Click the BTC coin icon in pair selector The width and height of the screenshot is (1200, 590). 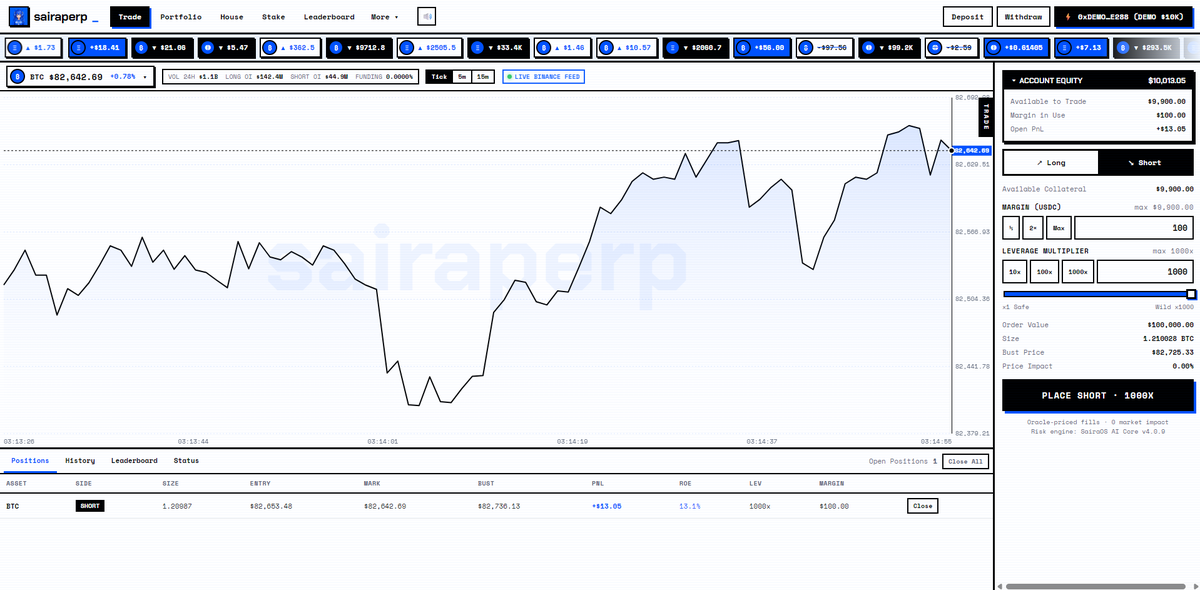[19, 76]
